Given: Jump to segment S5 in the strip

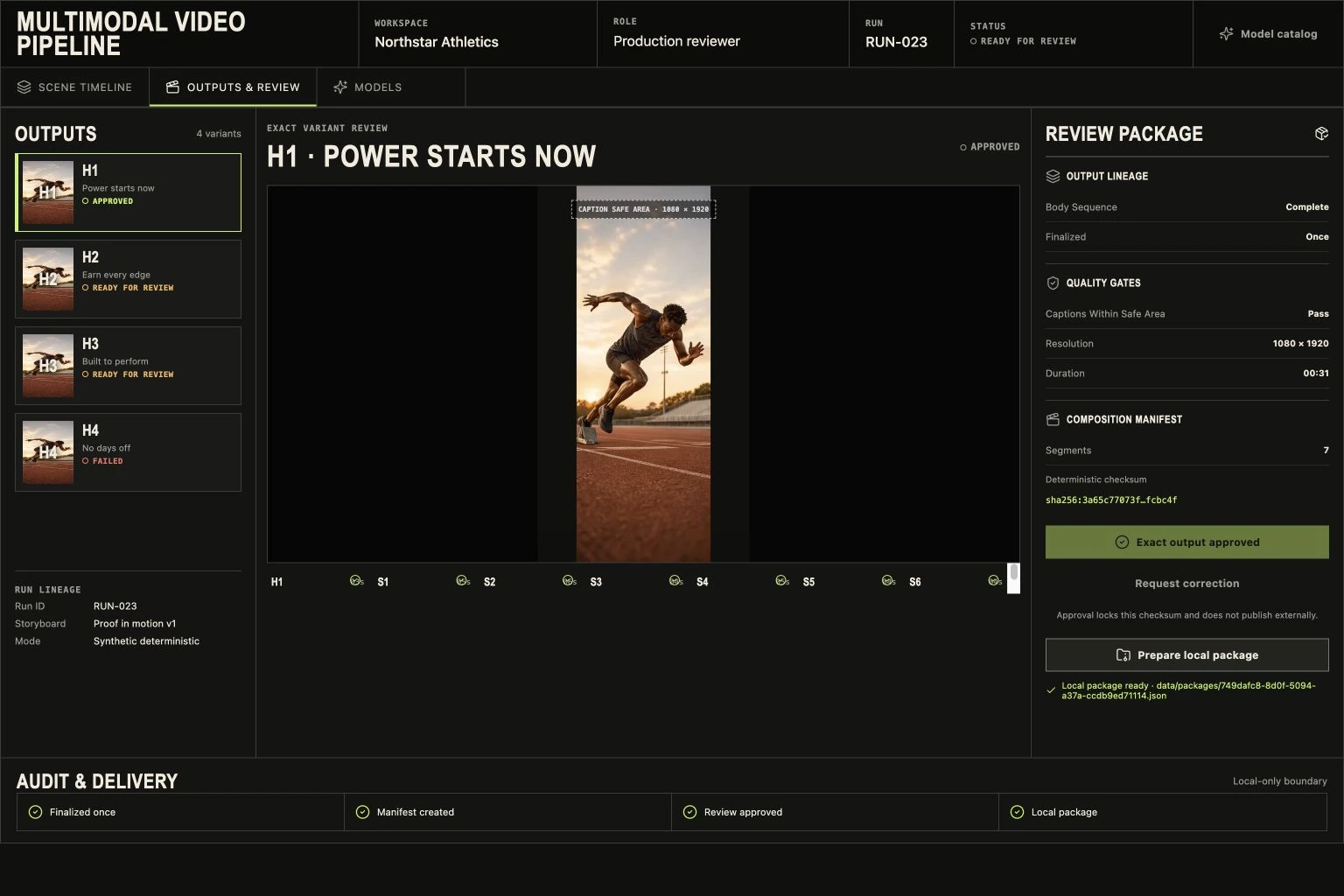Looking at the screenshot, I should pyautogui.click(x=808, y=582).
